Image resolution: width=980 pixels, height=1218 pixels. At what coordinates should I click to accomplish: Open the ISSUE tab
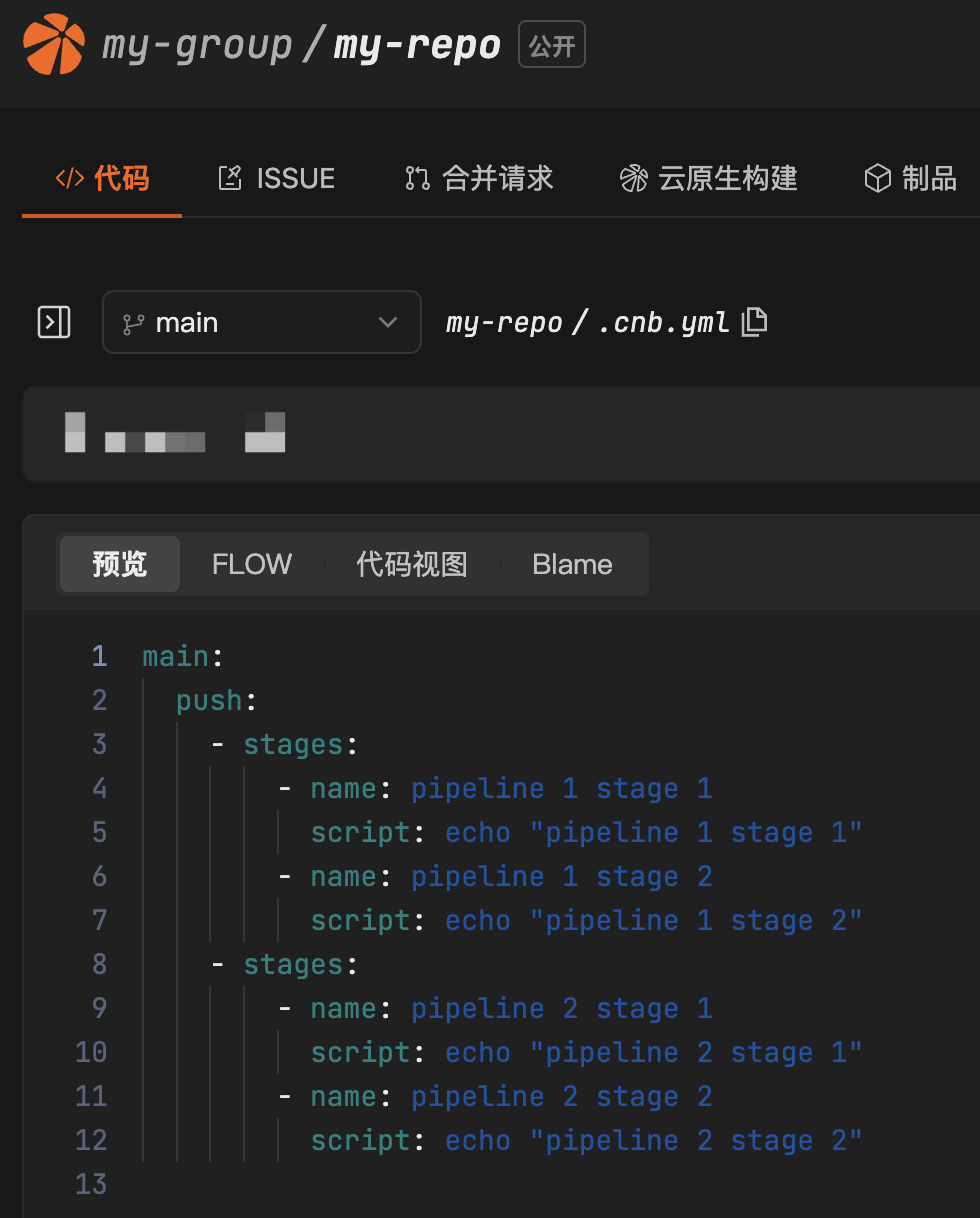[276, 179]
